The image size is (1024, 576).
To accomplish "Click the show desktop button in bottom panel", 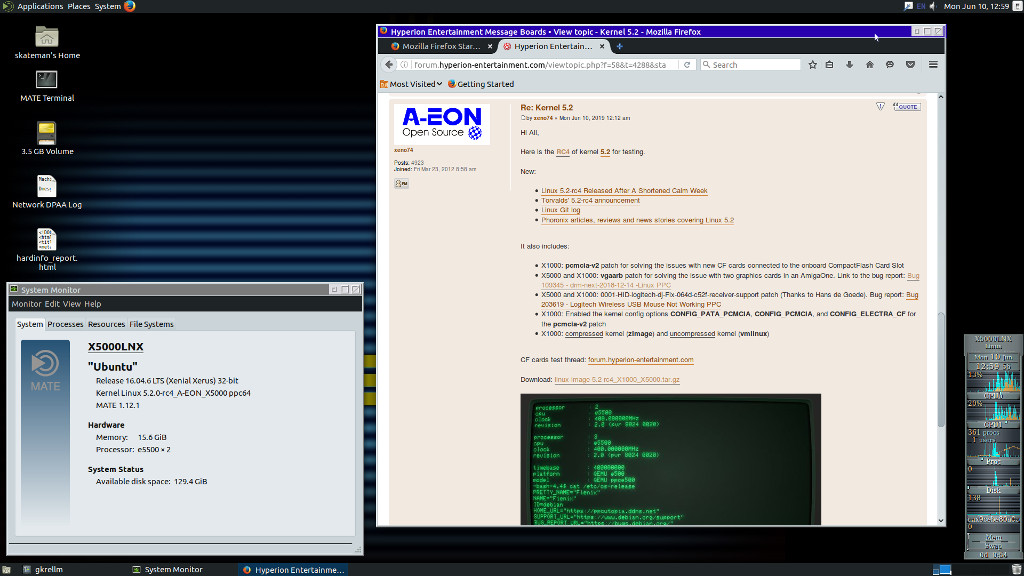I will tap(6, 569).
